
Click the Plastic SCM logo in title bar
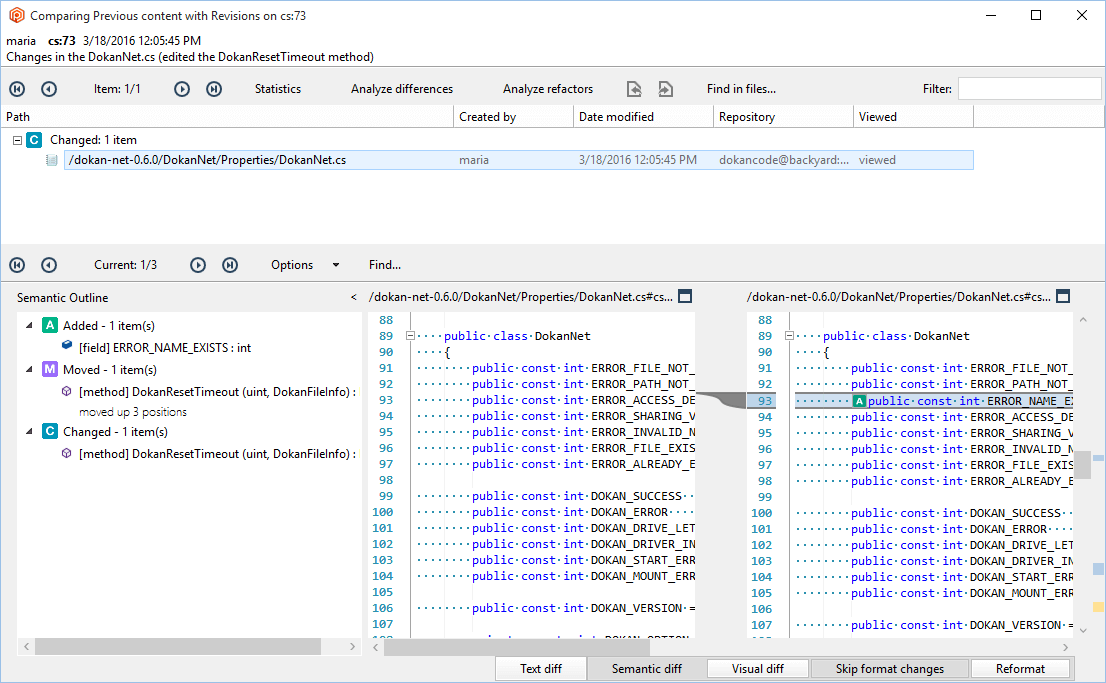click(x=14, y=16)
